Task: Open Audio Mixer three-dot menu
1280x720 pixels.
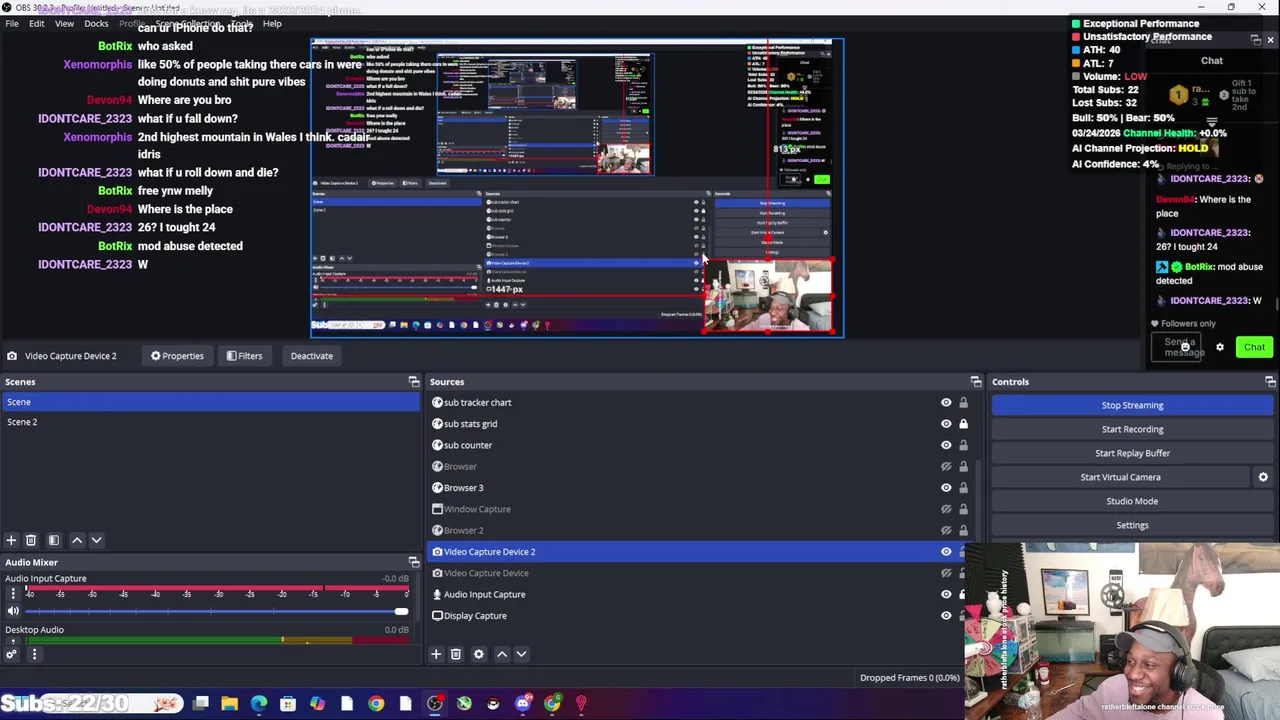Action: click(x=34, y=655)
